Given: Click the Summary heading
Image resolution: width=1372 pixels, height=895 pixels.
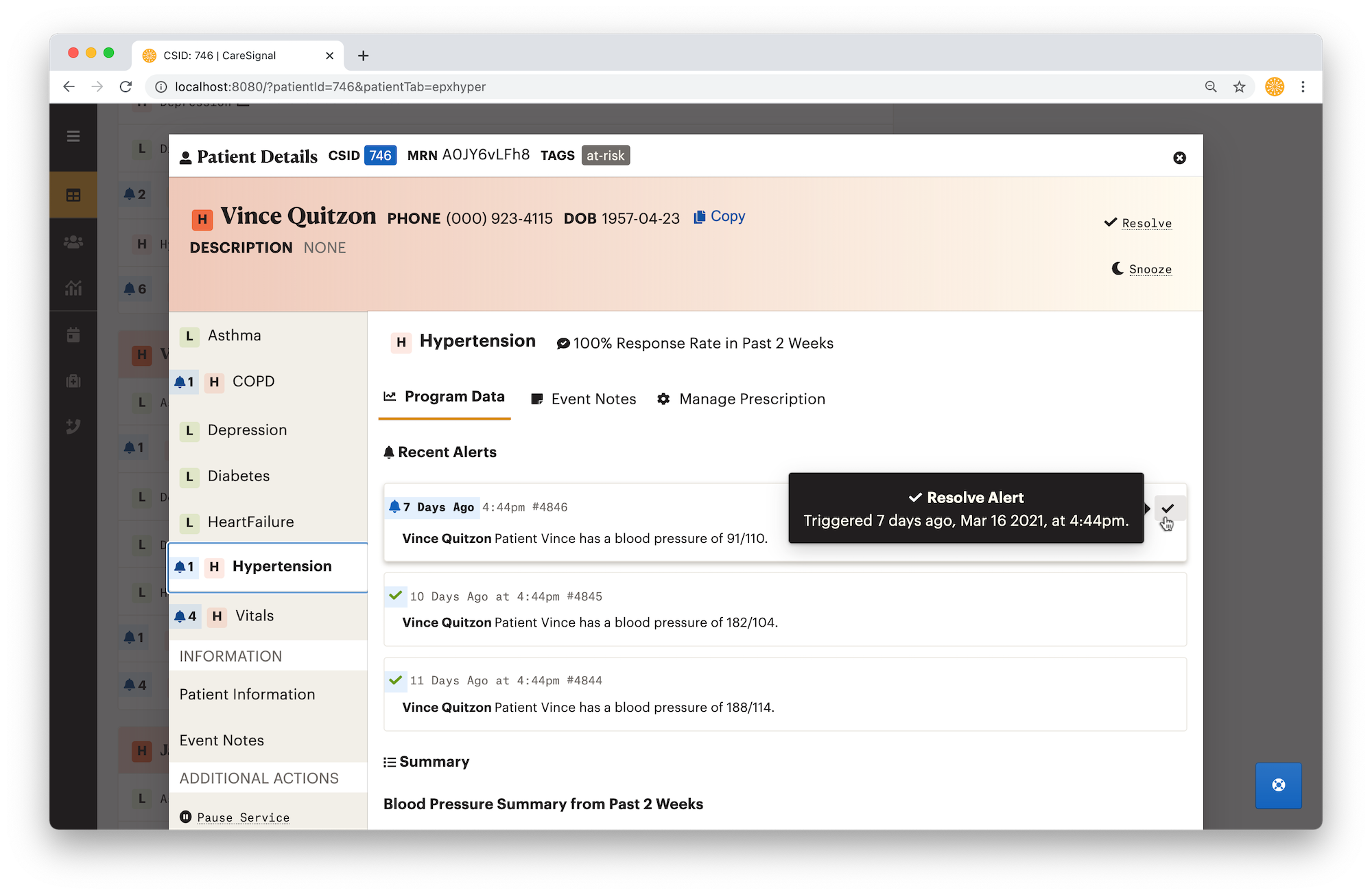Looking at the screenshot, I should click(x=434, y=762).
